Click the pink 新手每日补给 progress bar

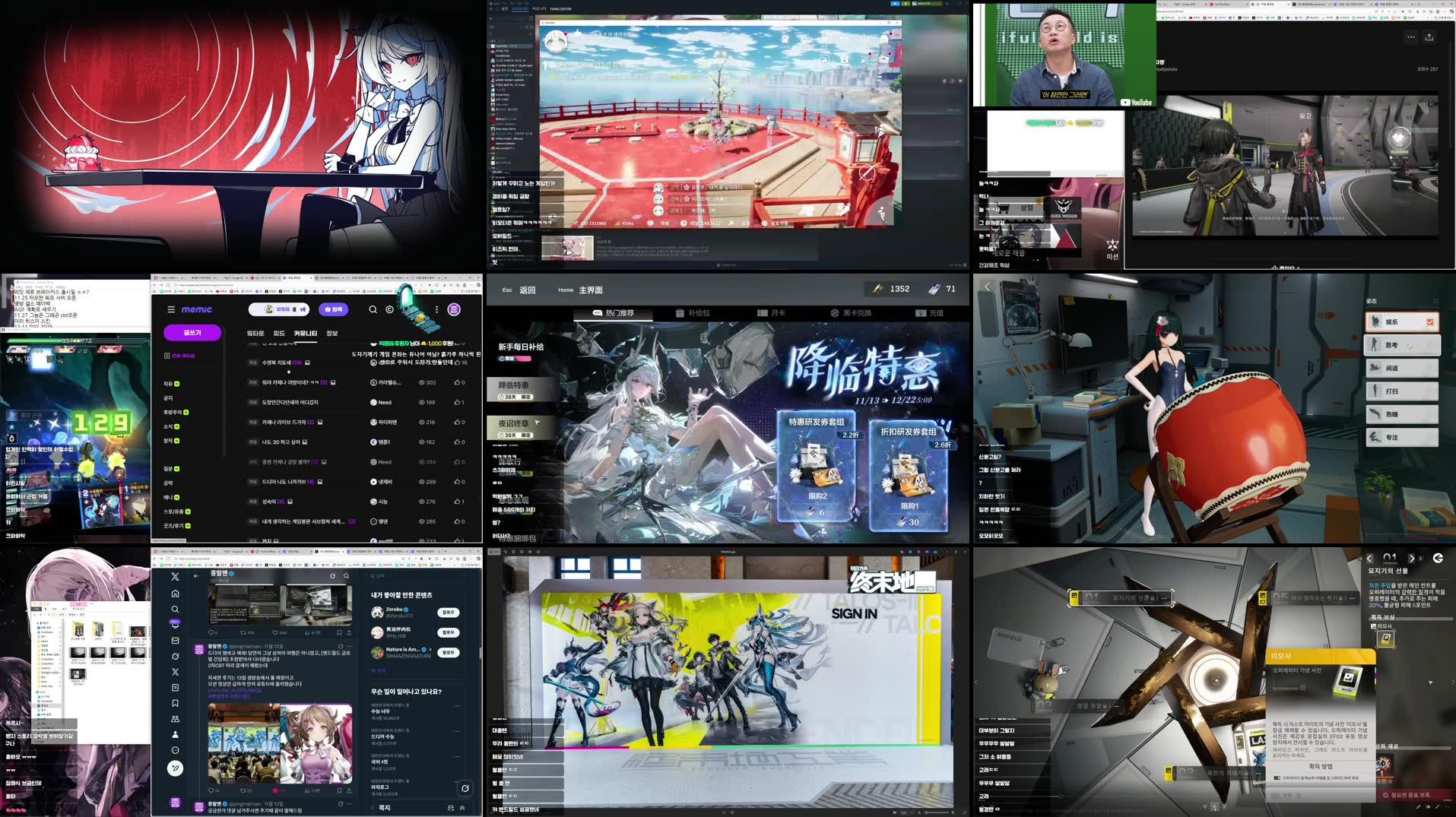[x=523, y=359]
